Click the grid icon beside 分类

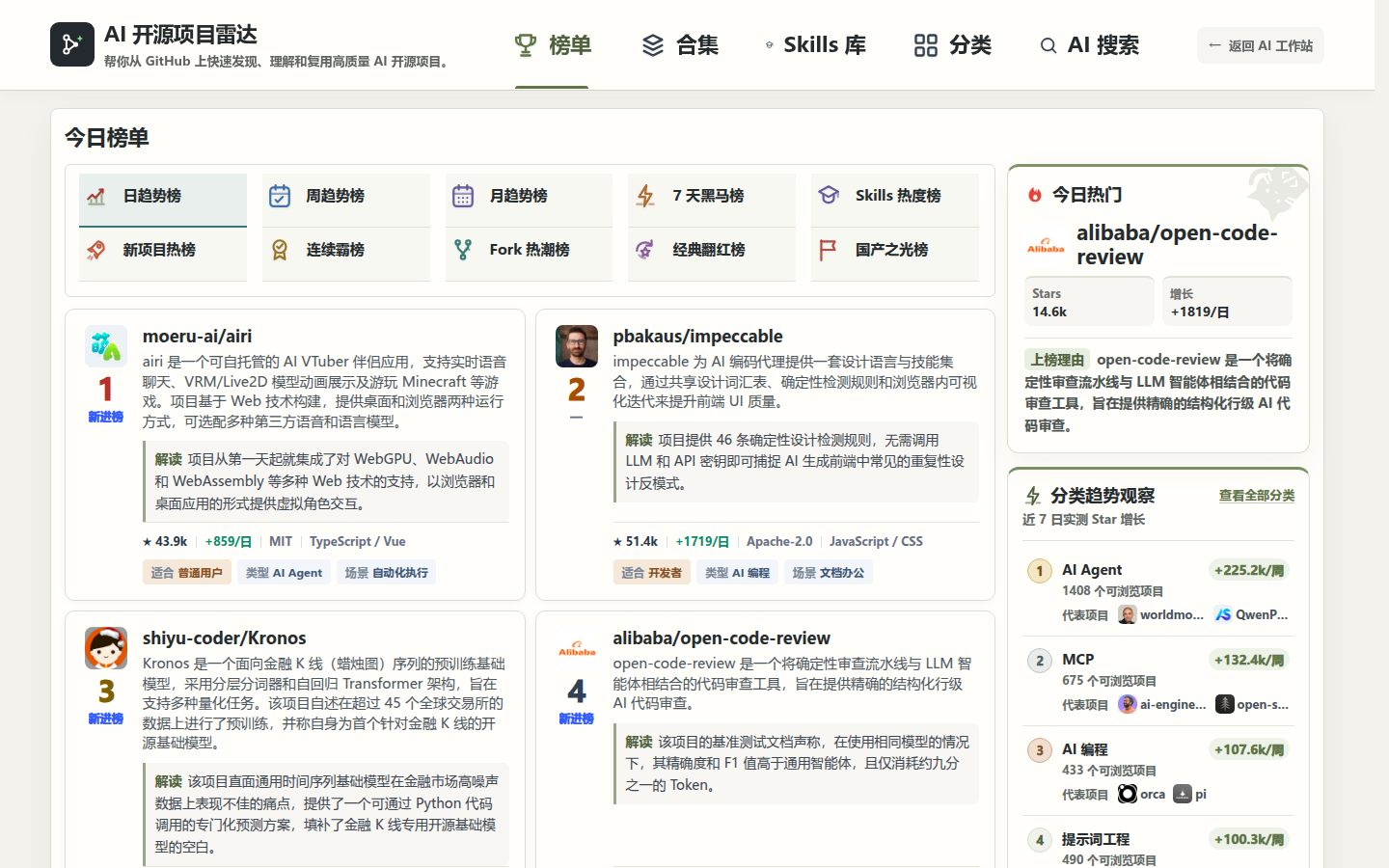925,45
